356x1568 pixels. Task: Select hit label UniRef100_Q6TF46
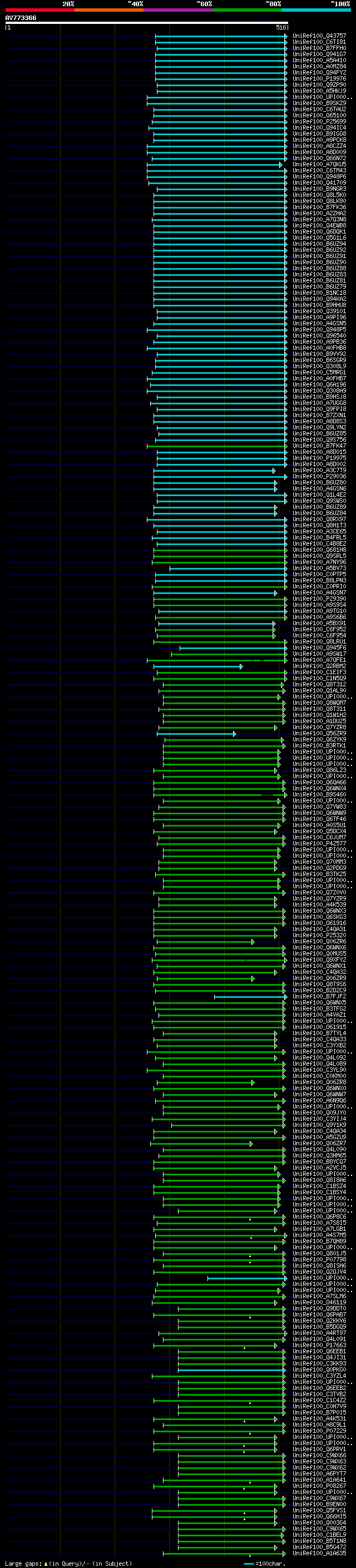coord(319,819)
